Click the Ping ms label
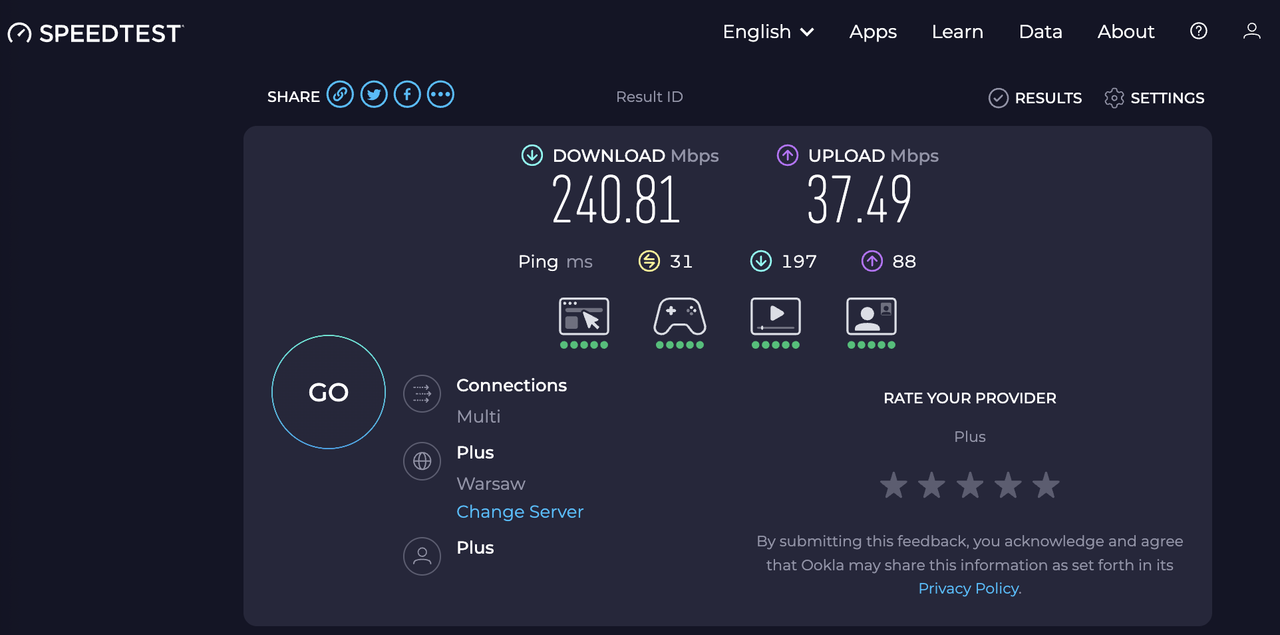 click(x=555, y=262)
